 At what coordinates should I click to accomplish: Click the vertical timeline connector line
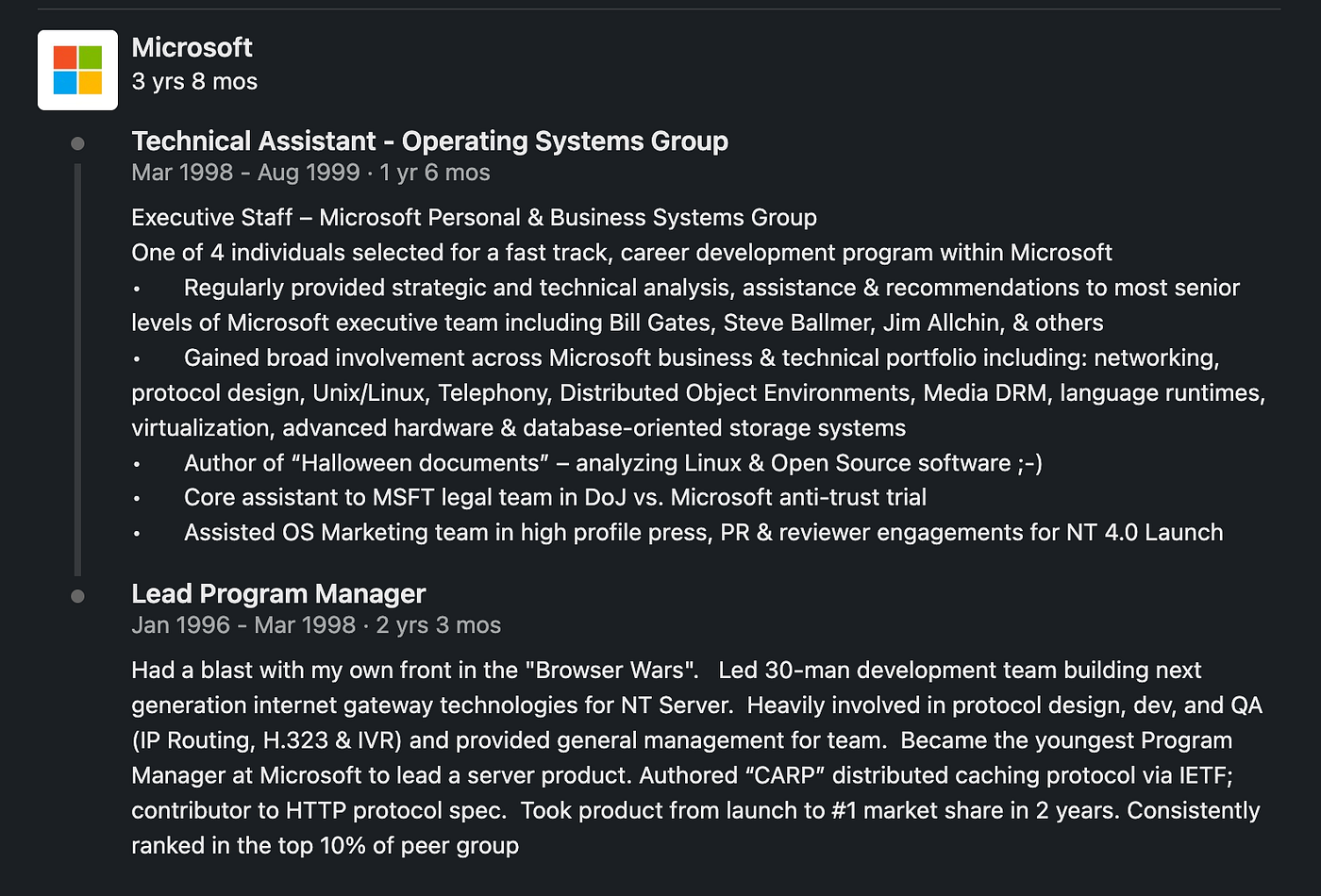pyautogui.click(x=77, y=370)
